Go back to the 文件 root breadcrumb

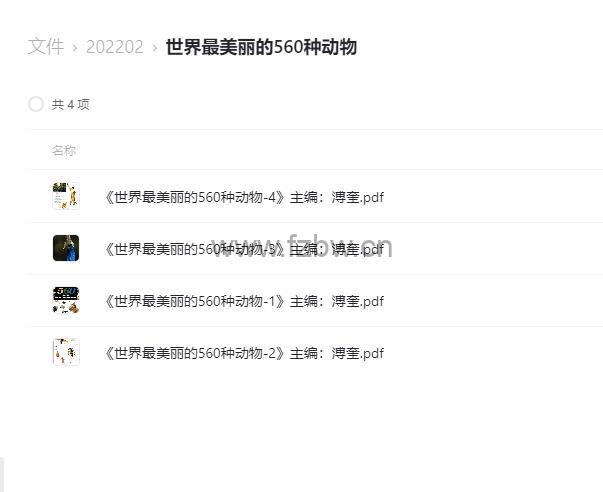[x=46, y=47]
